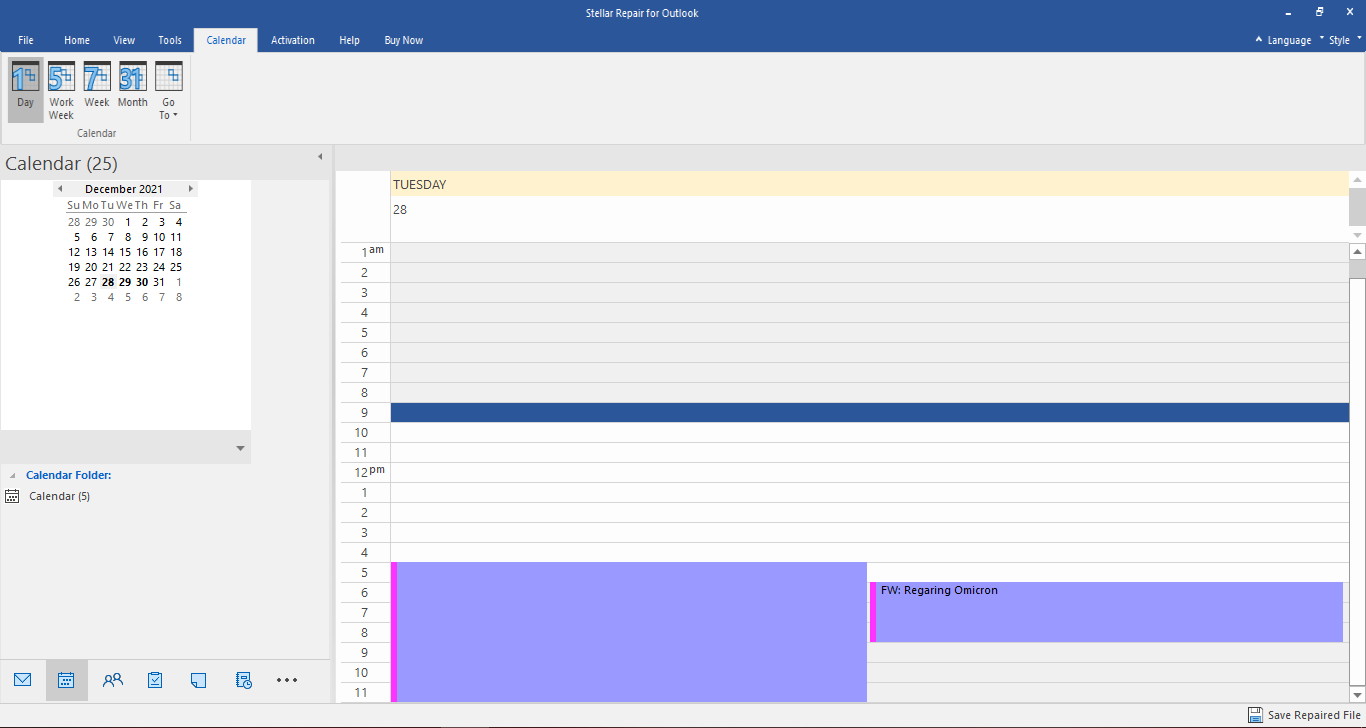The height and width of the screenshot is (728, 1366).
Task: Select the Calendar navigation icon
Action: coord(66,680)
